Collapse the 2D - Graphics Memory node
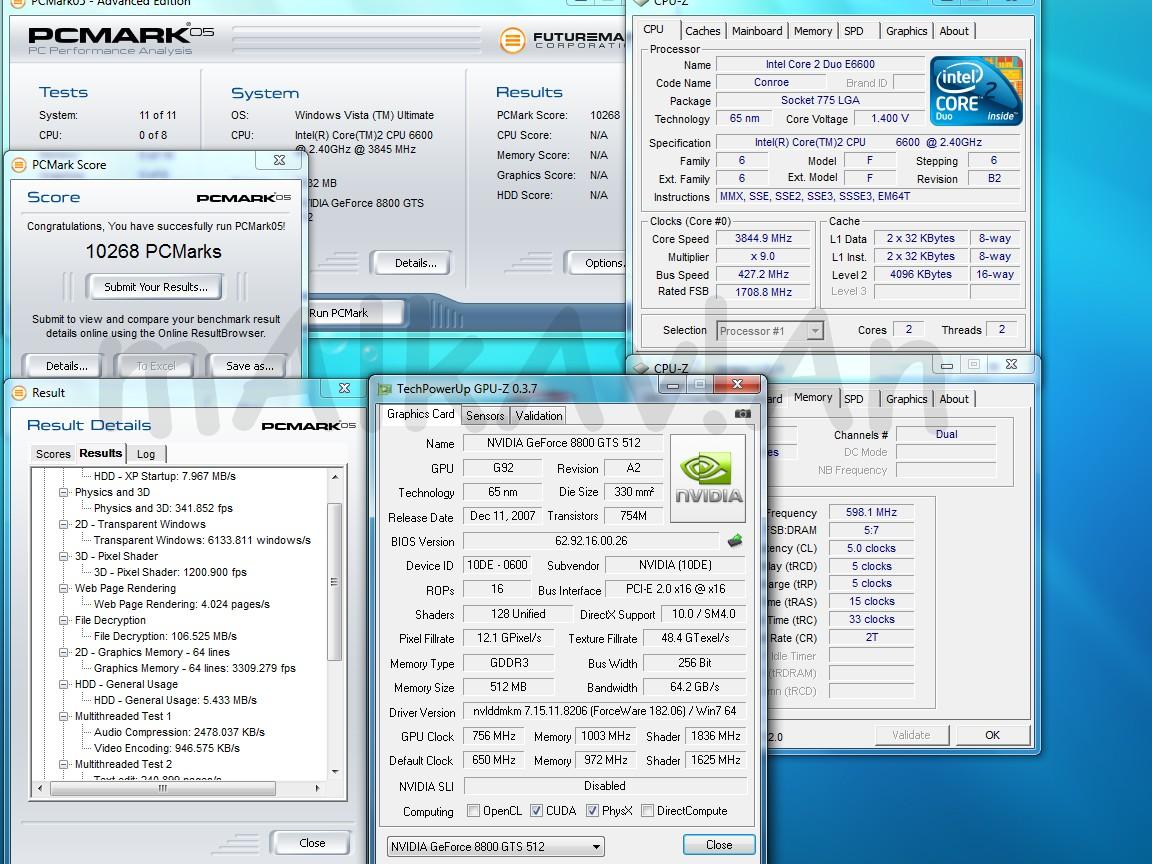Image resolution: width=1152 pixels, height=864 pixels. [x=64, y=652]
